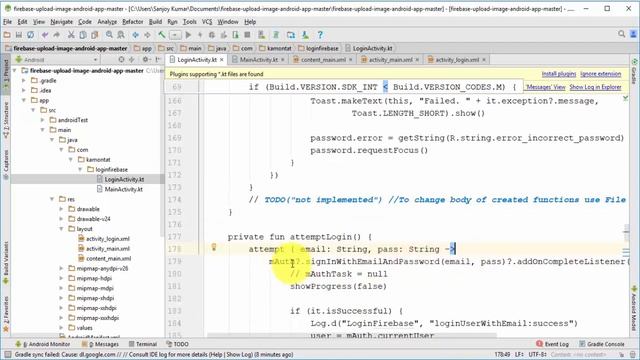Switch to the activity_main.xml editor tab
The height and width of the screenshot is (360, 640).
[x=390, y=60]
